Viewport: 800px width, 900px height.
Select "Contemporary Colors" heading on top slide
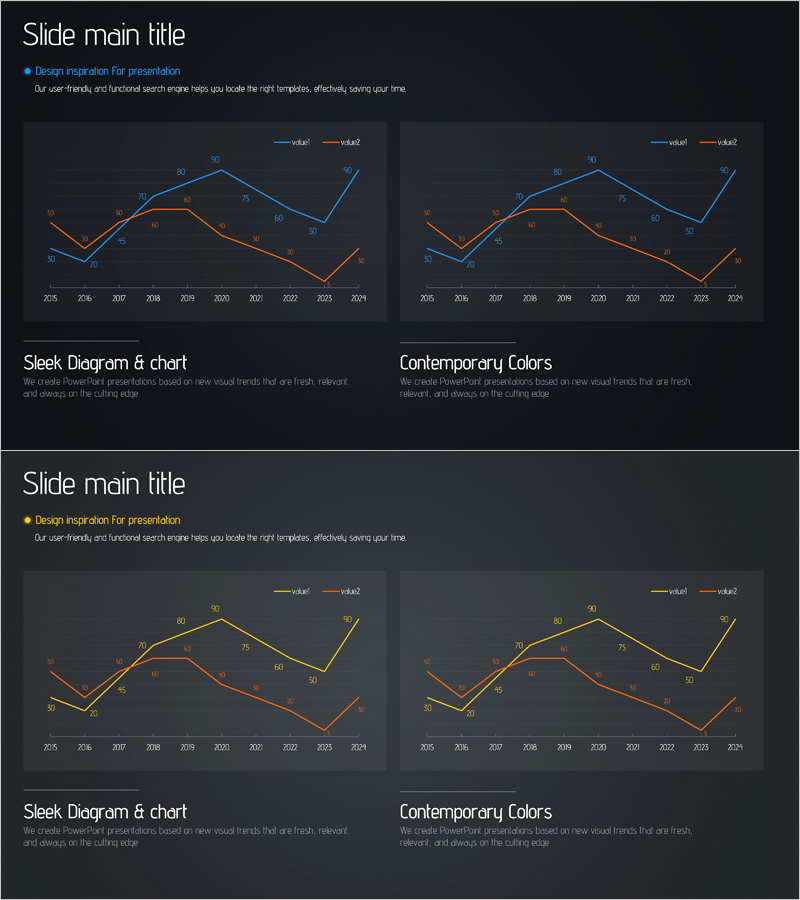click(476, 363)
